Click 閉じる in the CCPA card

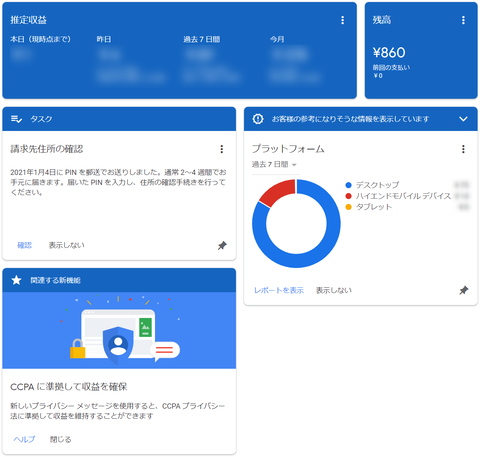[60, 439]
